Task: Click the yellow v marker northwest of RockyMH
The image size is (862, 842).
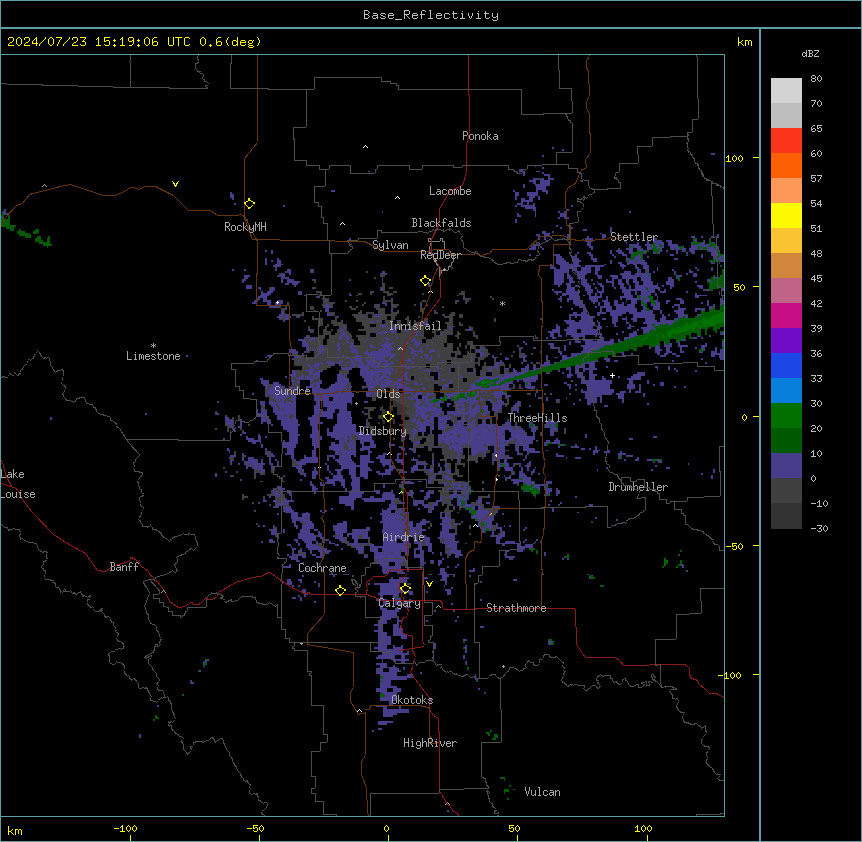Action: [175, 184]
